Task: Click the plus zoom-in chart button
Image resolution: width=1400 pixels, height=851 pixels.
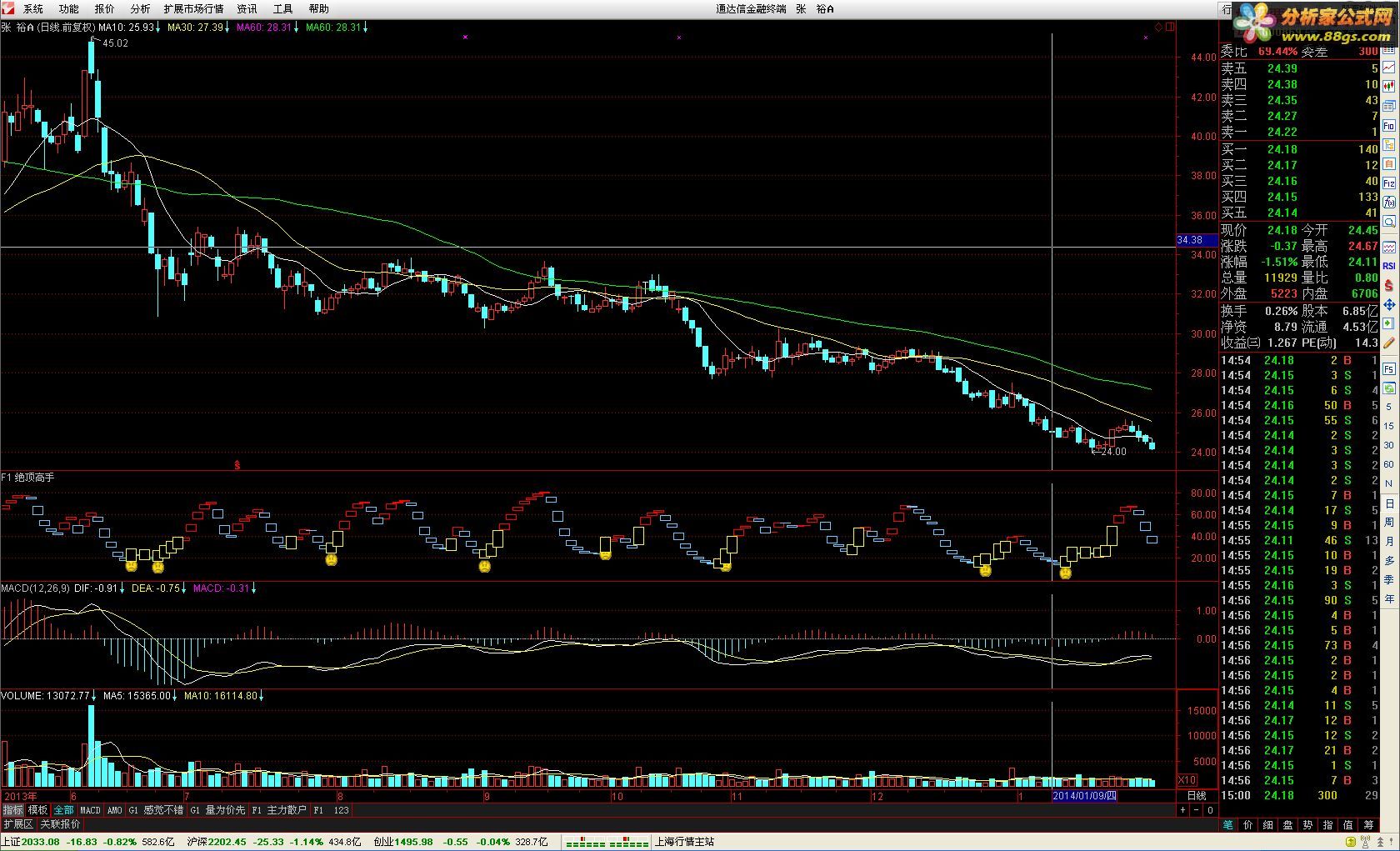Action: click(x=1183, y=810)
